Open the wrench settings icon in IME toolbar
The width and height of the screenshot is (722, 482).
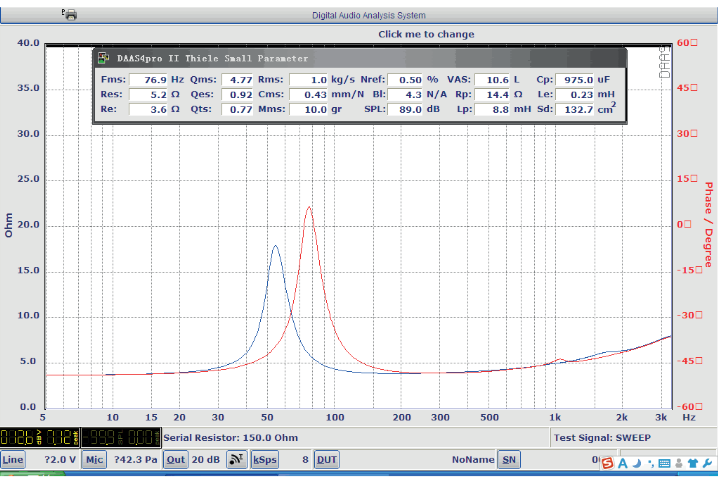coord(708,463)
